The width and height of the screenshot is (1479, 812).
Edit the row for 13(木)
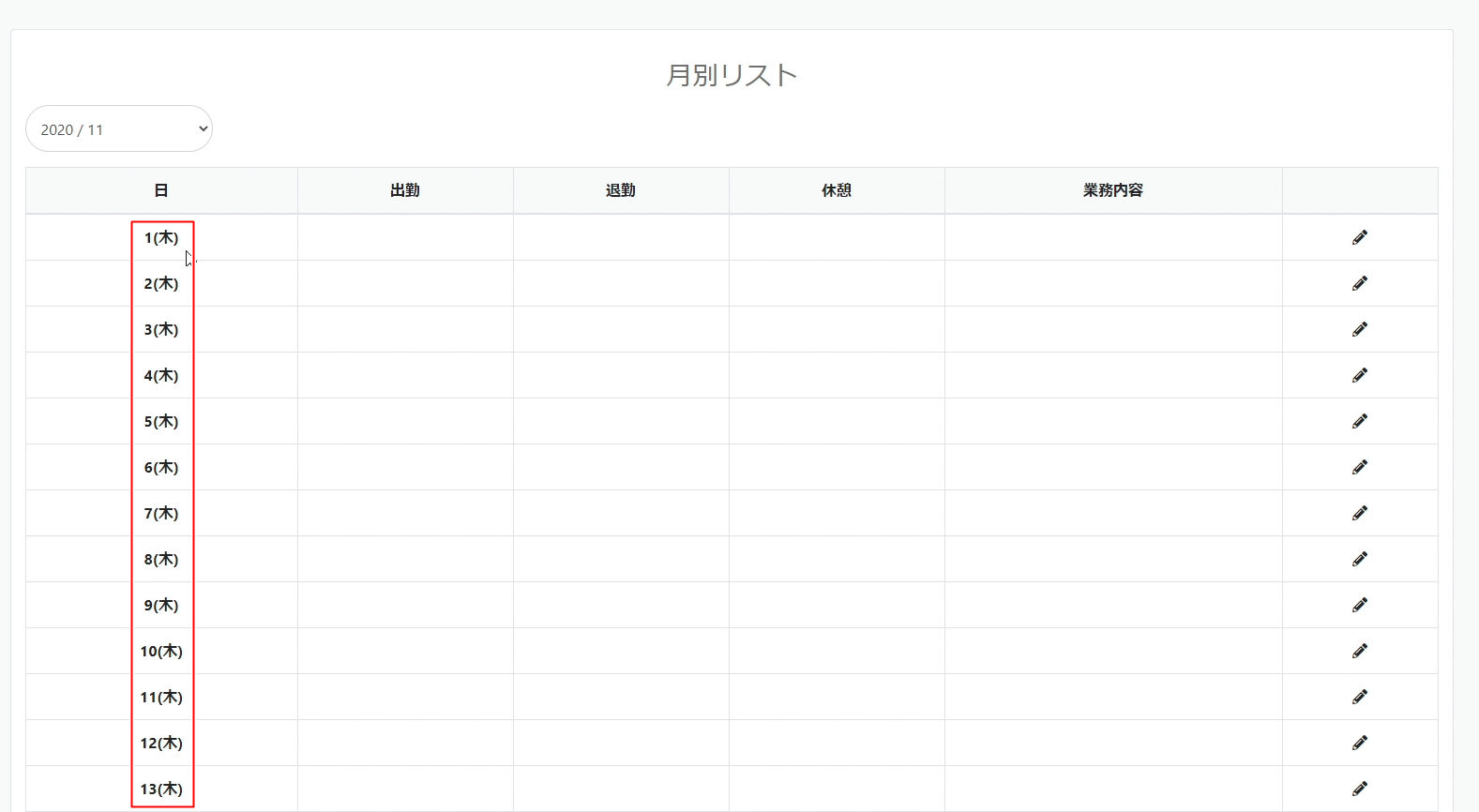tap(1360, 789)
